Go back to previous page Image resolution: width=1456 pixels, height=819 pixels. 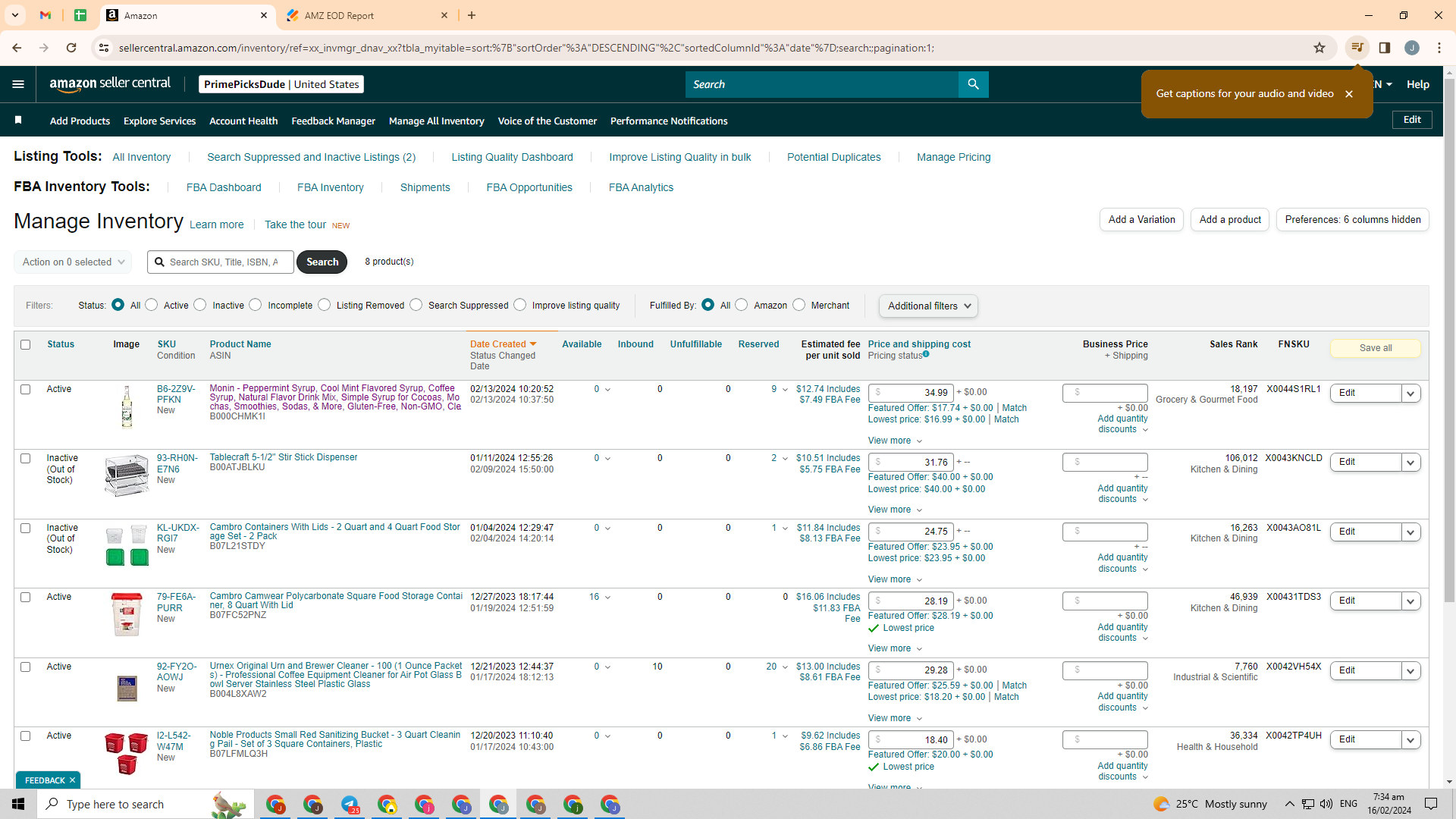click(17, 48)
